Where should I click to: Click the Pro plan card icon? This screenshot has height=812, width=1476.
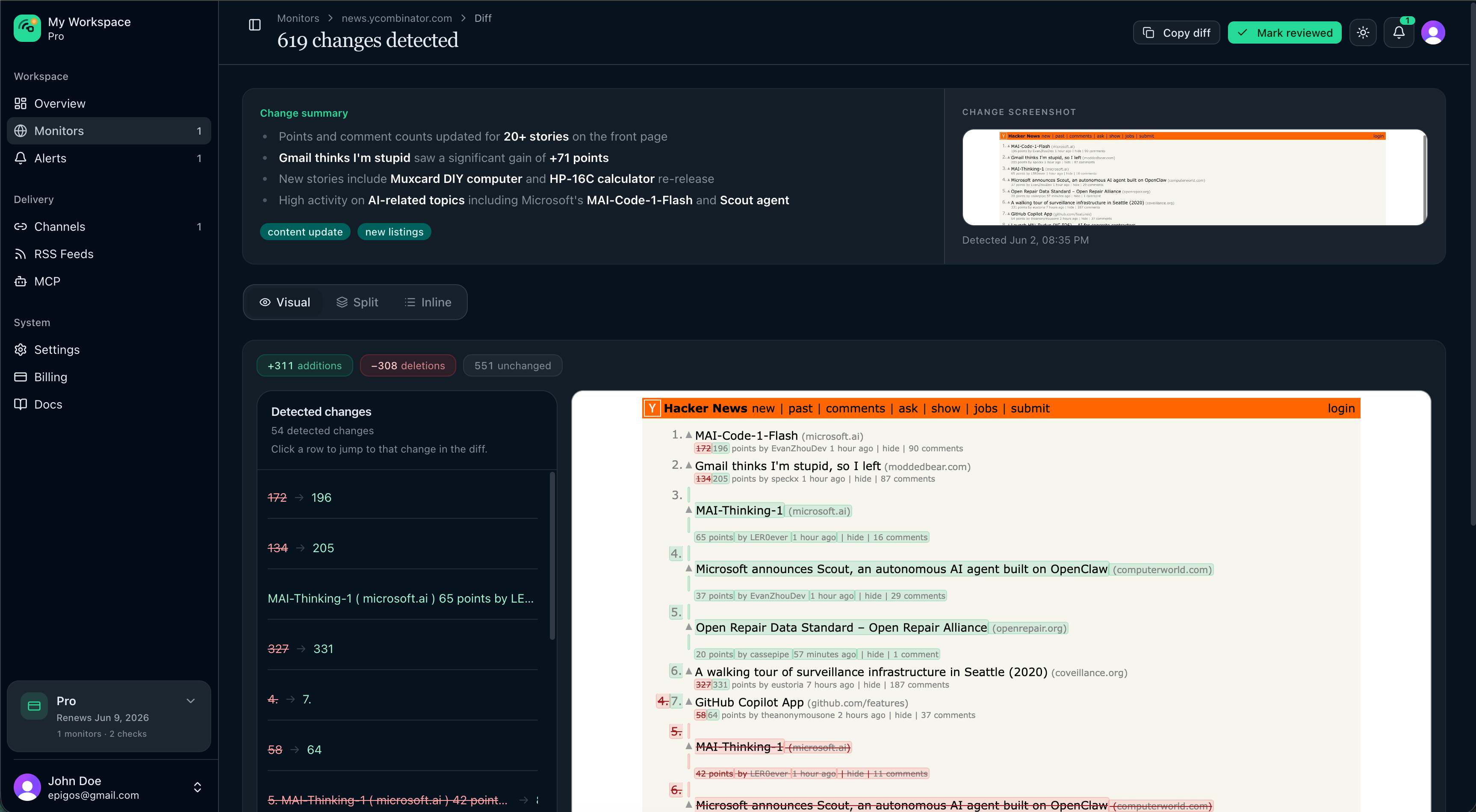[x=34, y=706]
